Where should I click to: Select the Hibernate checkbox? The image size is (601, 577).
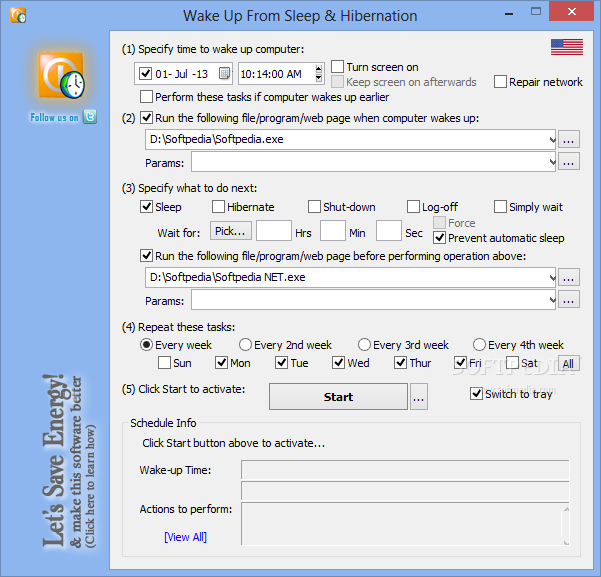click(x=218, y=207)
